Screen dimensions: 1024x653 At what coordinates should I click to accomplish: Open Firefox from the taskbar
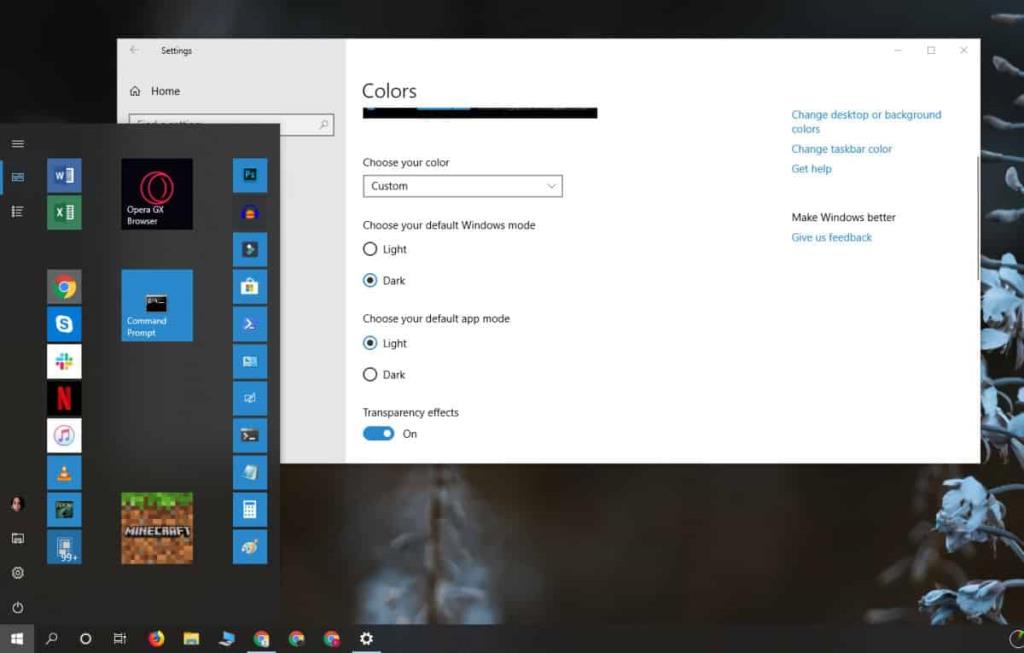[157, 638]
